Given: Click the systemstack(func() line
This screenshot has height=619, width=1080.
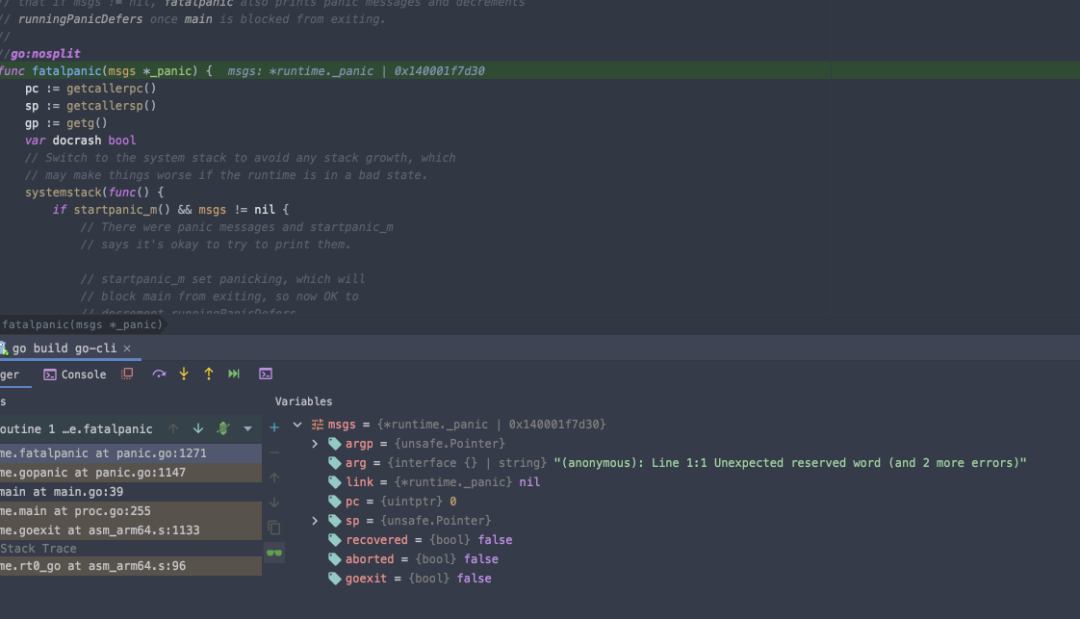Looking at the screenshot, I should [94, 193].
